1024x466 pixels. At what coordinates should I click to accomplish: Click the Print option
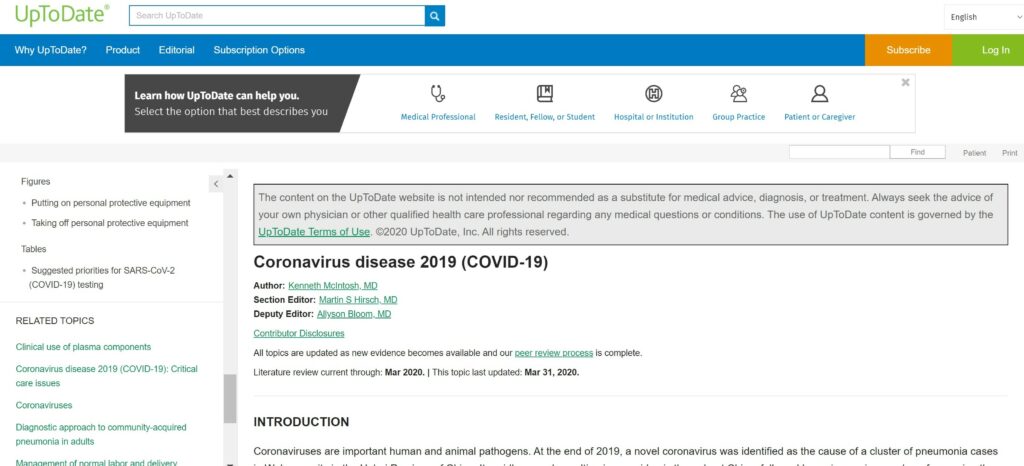[x=1010, y=153]
